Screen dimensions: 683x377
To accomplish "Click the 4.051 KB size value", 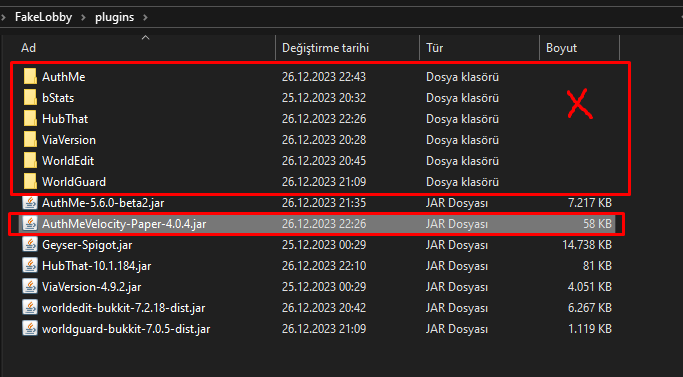I will tap(590, 287).
